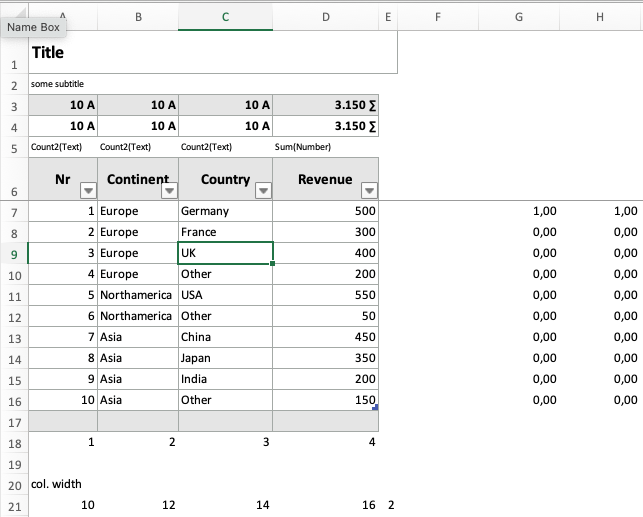
Task: Select row 9 header
Action: [14, 254]
